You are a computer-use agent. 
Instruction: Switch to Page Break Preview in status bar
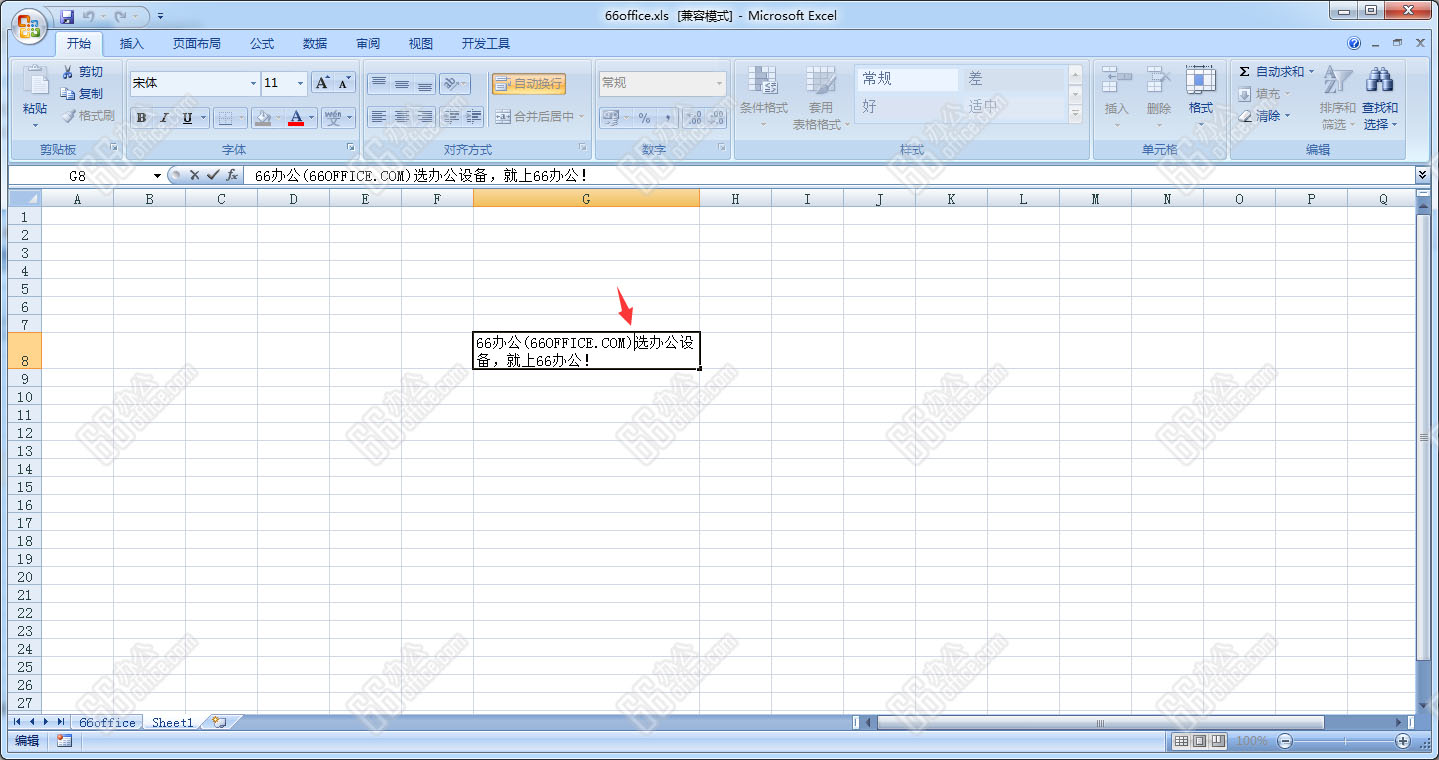pyautogui.click(x=1217, y=741)
